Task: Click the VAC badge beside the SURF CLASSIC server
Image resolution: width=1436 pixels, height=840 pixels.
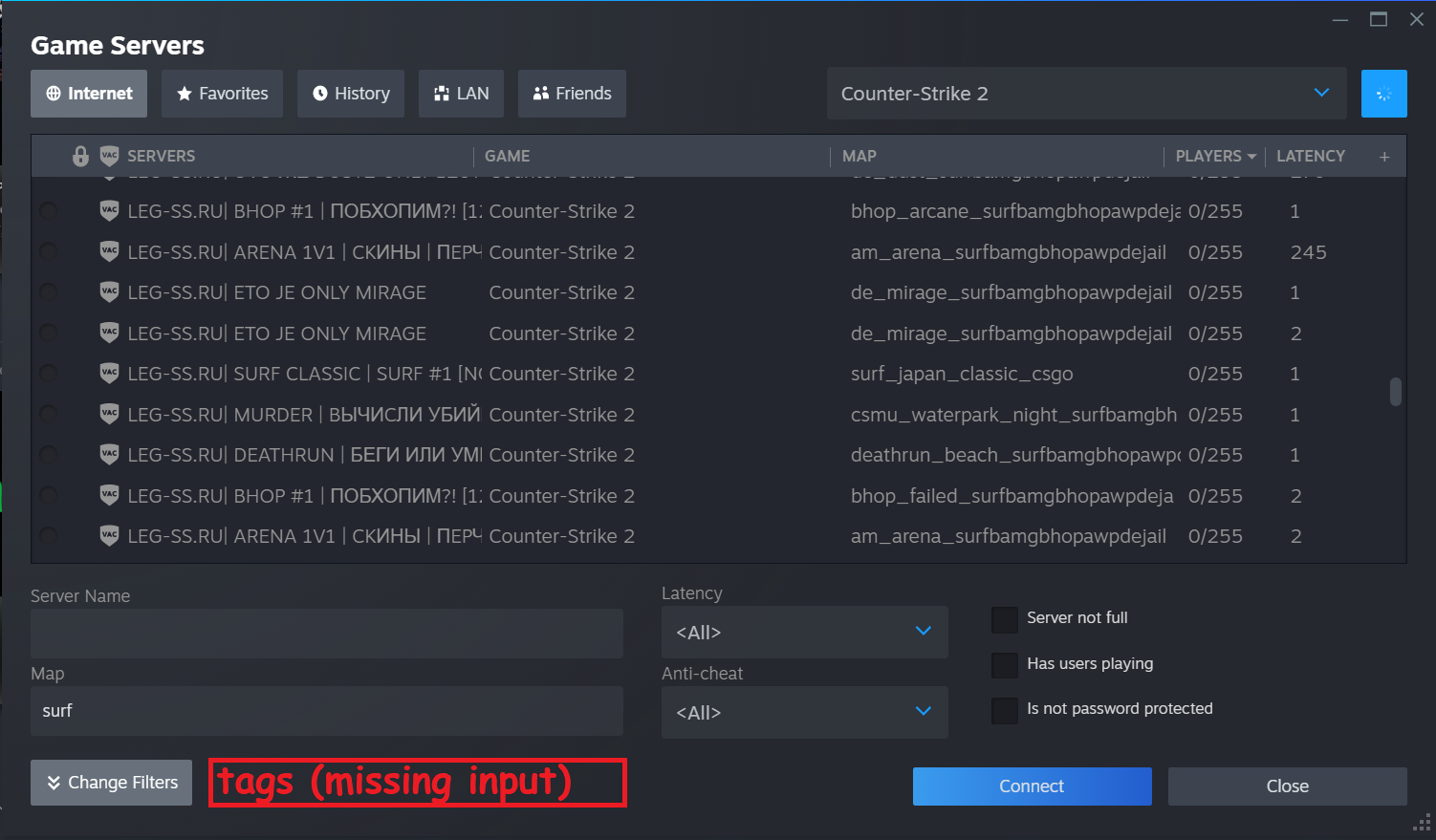Action: pyautogui.click(x=109, y=373)
